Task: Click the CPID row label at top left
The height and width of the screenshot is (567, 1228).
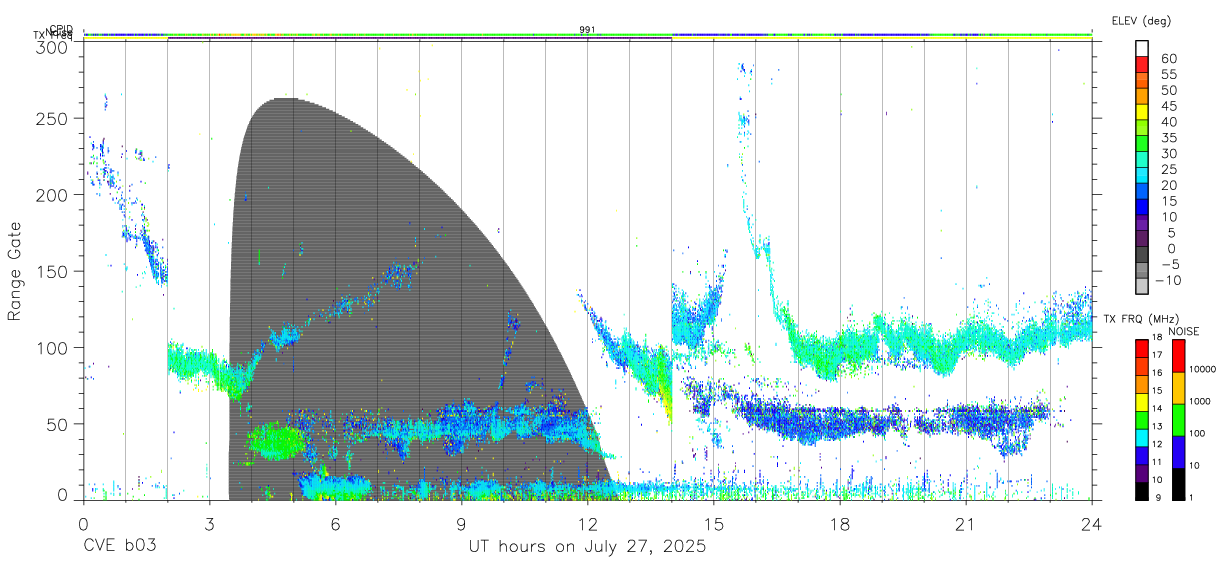Action: tap(60, 29)
